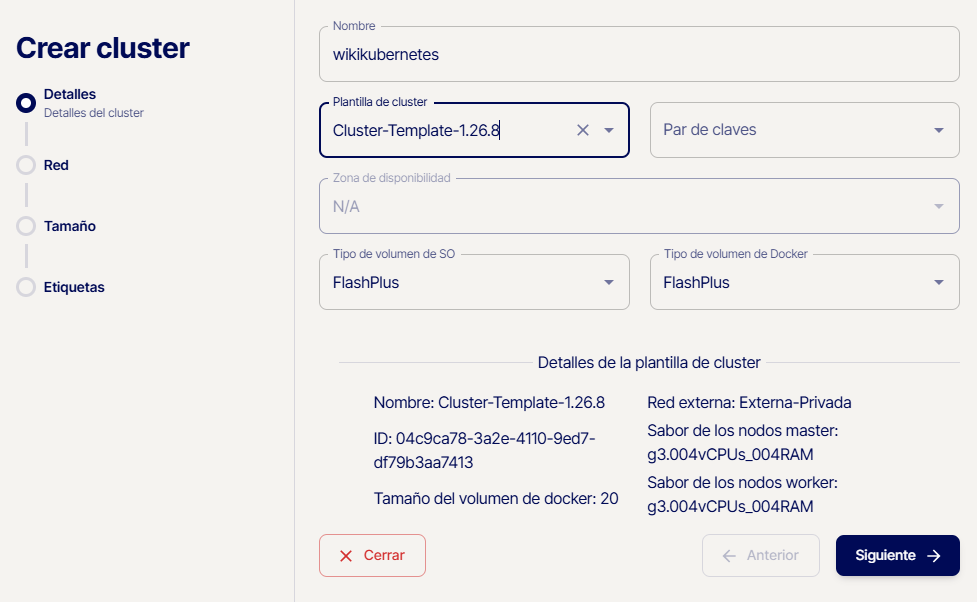Screen dimensions: 977x602
Task: Click the Nombre input field with wikikubernetes
Action: (638, 55)
